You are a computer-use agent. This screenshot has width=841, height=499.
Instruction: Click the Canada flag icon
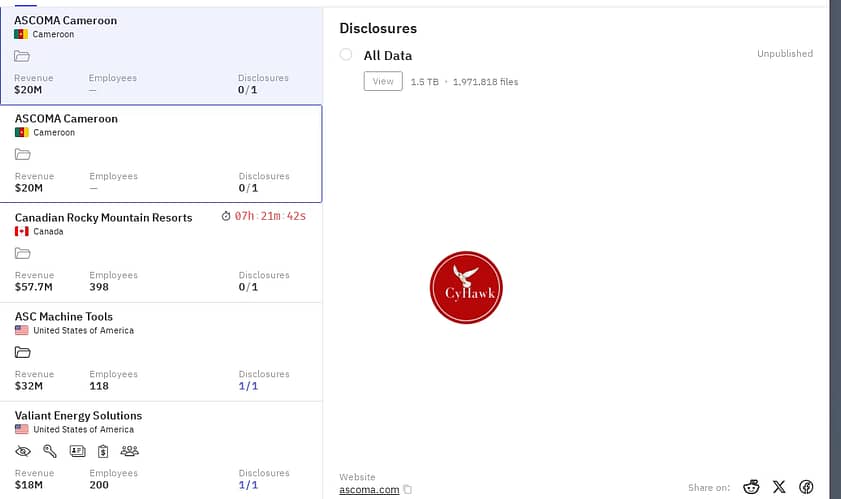pyautogui.click(x=21, y=231)
